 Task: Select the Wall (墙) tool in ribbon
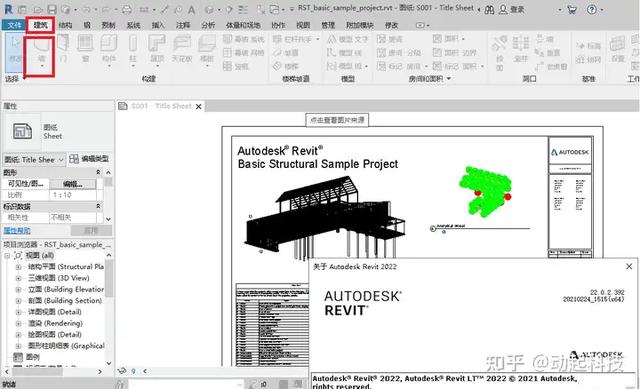[x=40, y=51]
